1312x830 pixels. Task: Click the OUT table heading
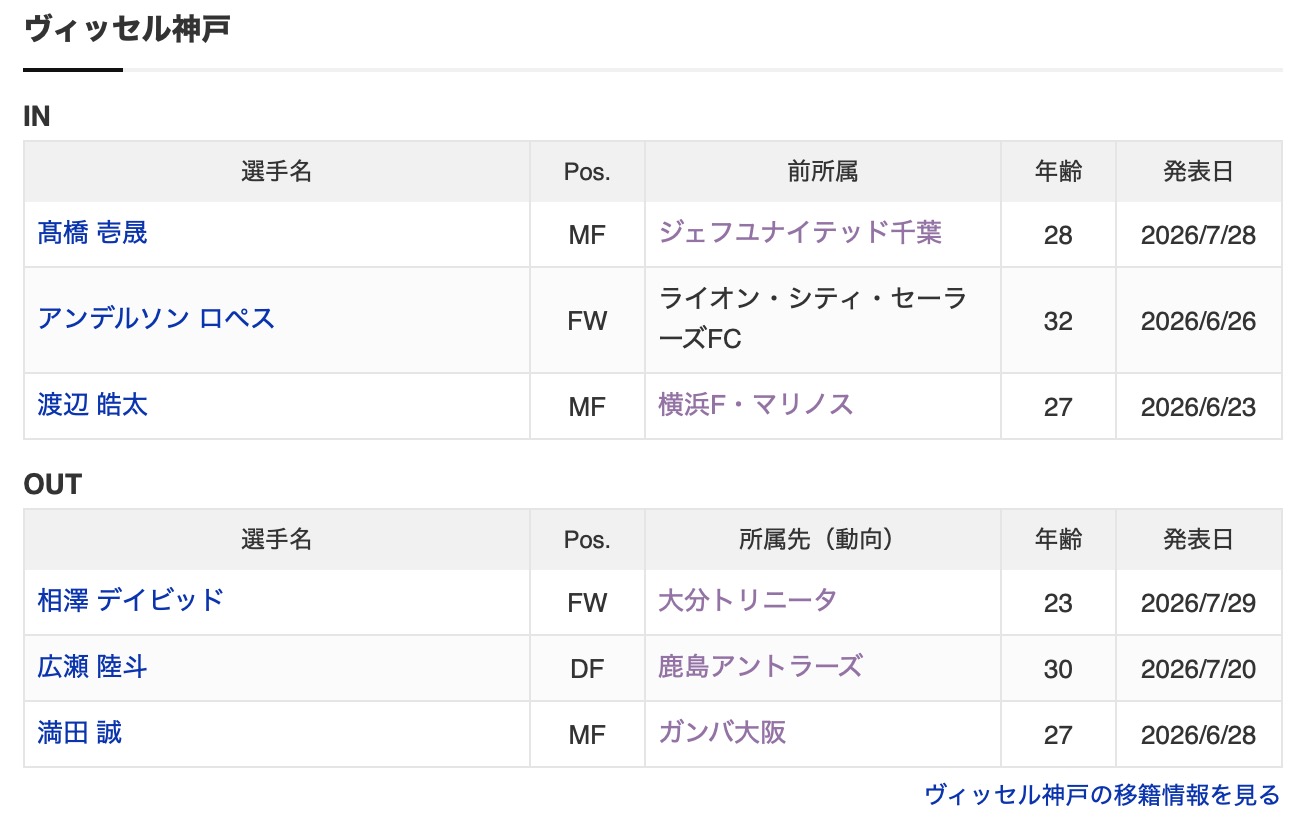pyautogui.click(x=52, y=485)
